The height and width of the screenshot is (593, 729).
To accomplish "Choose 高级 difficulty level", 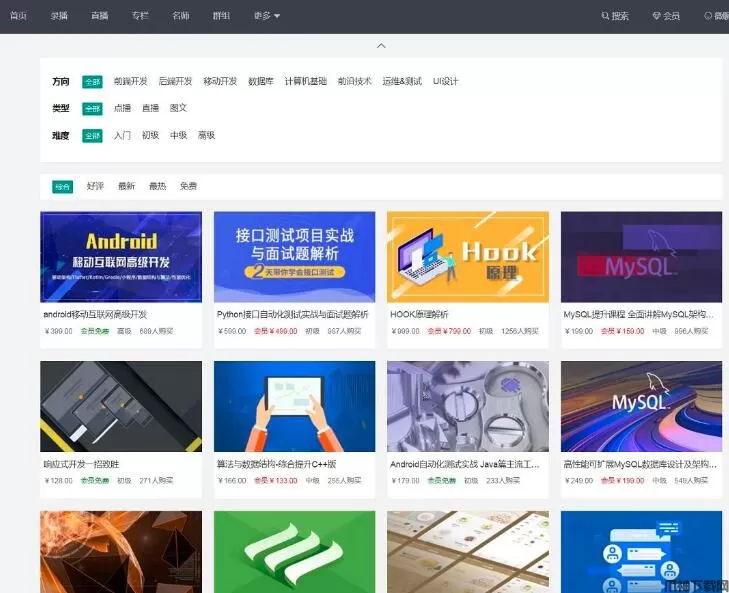I will pos(206,135).
